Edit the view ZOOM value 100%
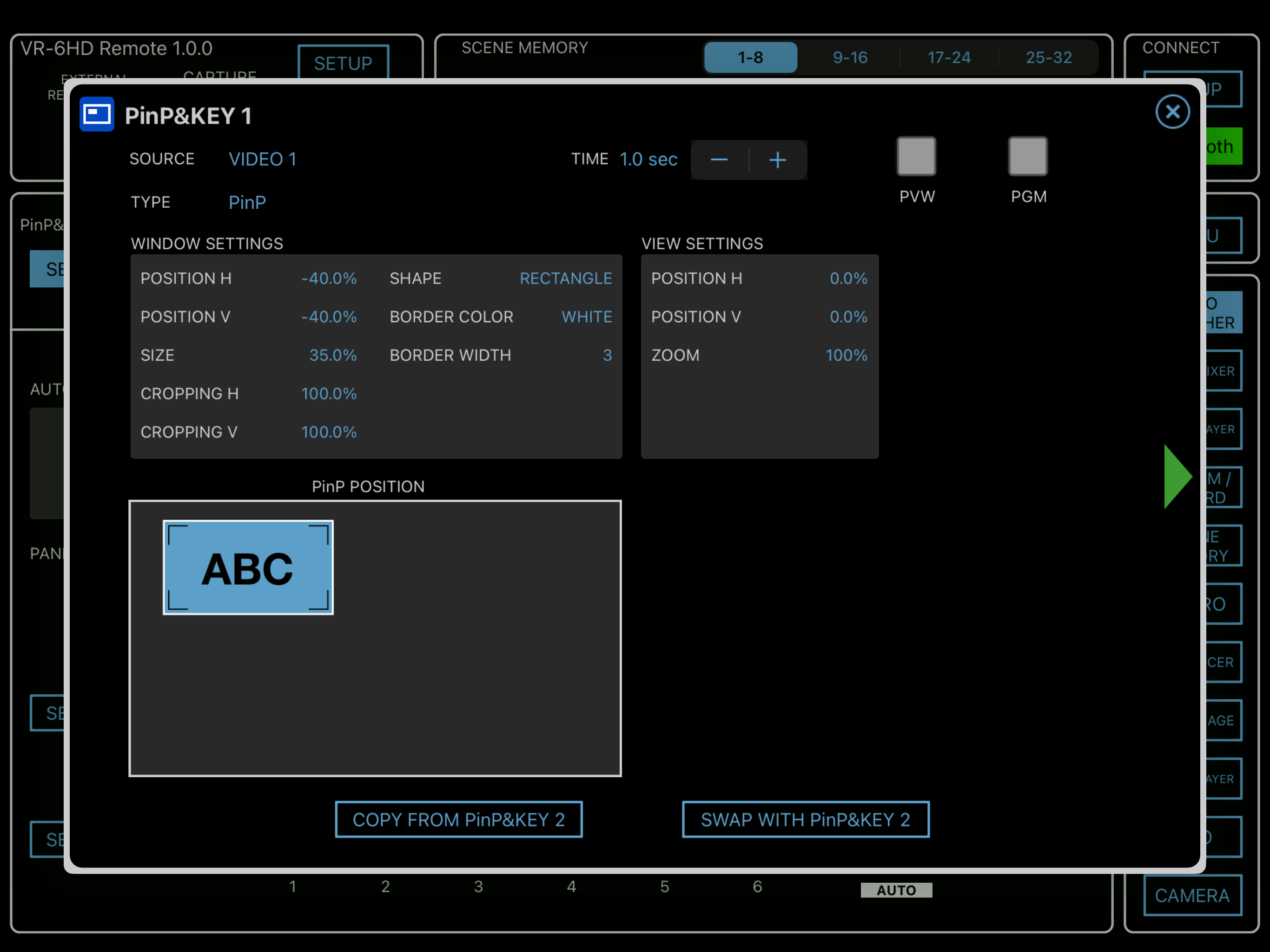 click(847, 356)
